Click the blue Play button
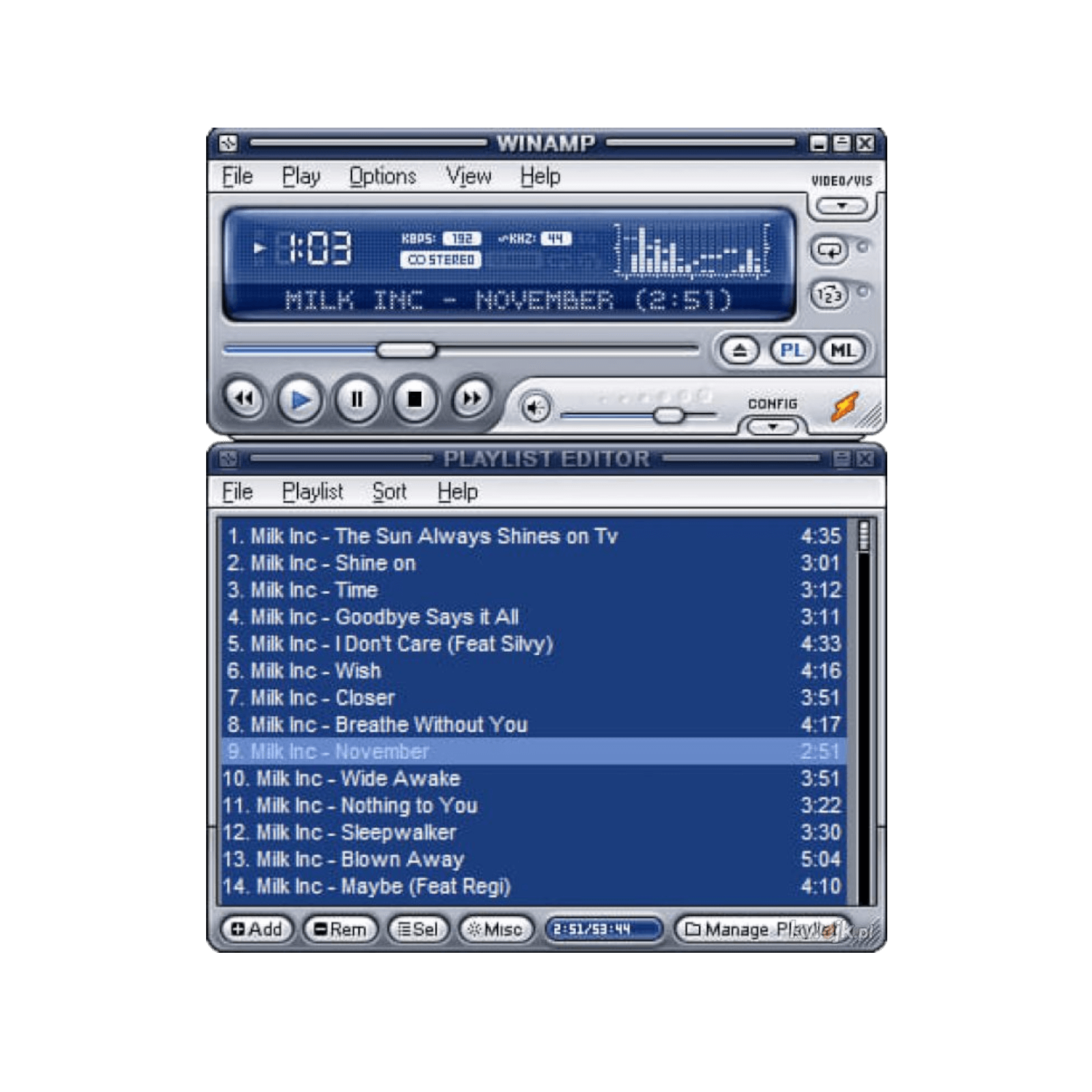 (300, 400)
